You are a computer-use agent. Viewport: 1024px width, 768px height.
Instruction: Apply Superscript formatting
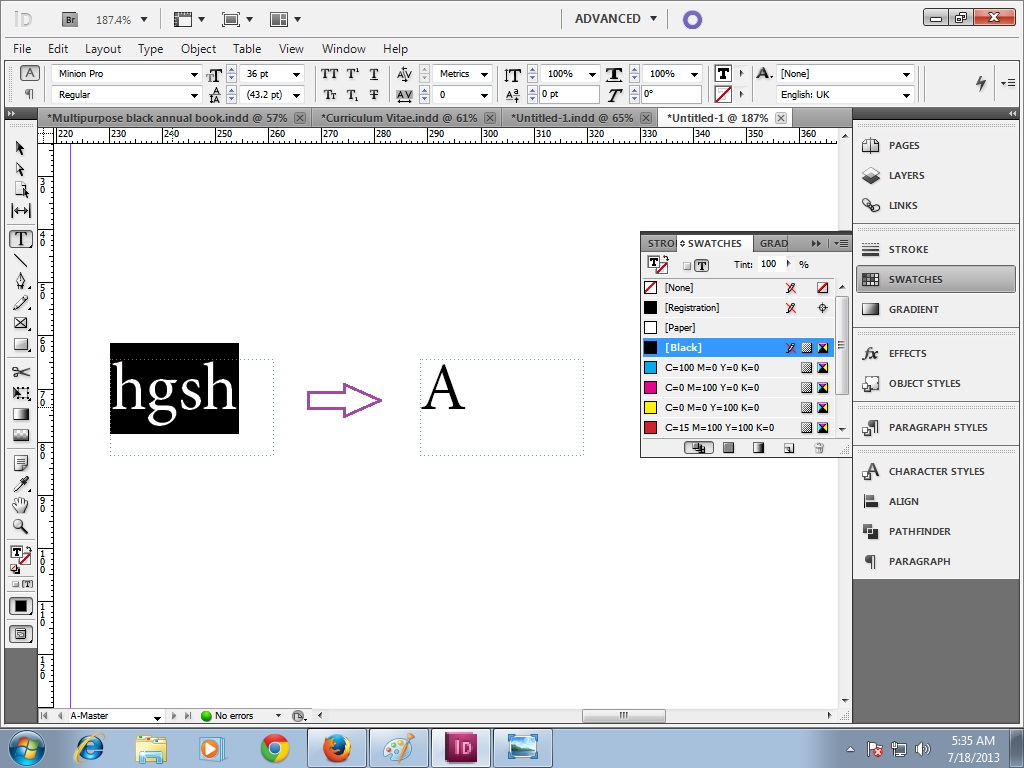point(352,73)
